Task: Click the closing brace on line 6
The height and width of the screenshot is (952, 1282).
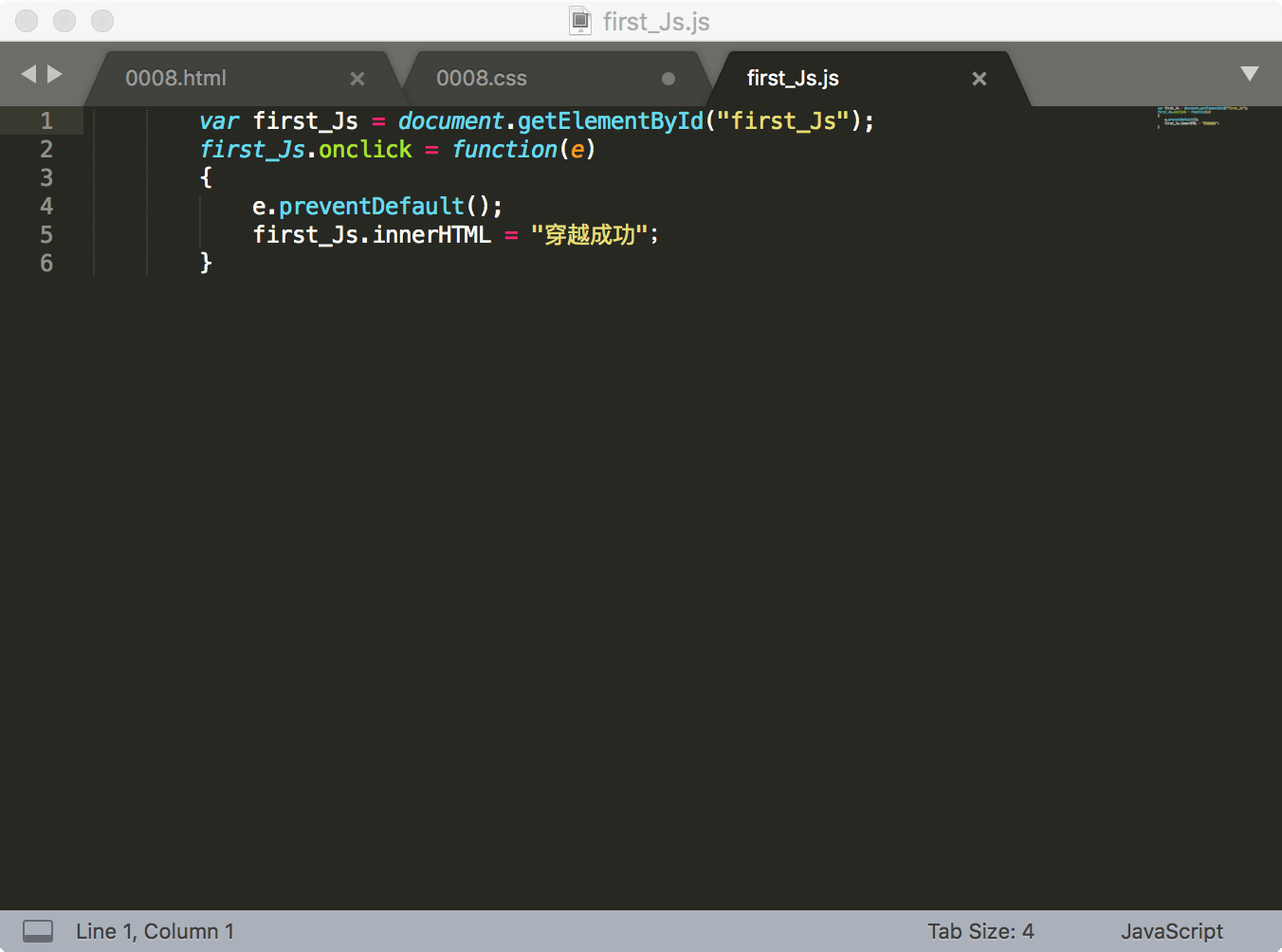Action: [x=206, y=264]
